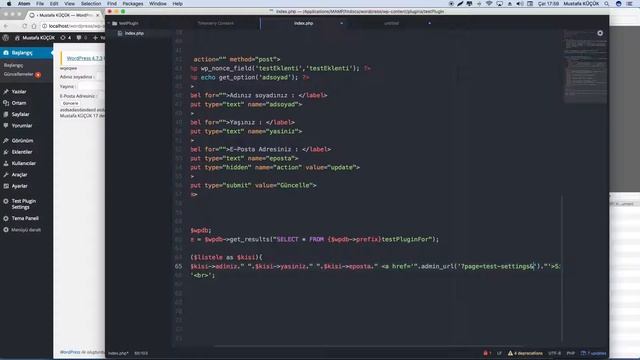The width and height of the screenshot is (640, 360).
Task: Open the Help menu
Action: tap(178, 4)
